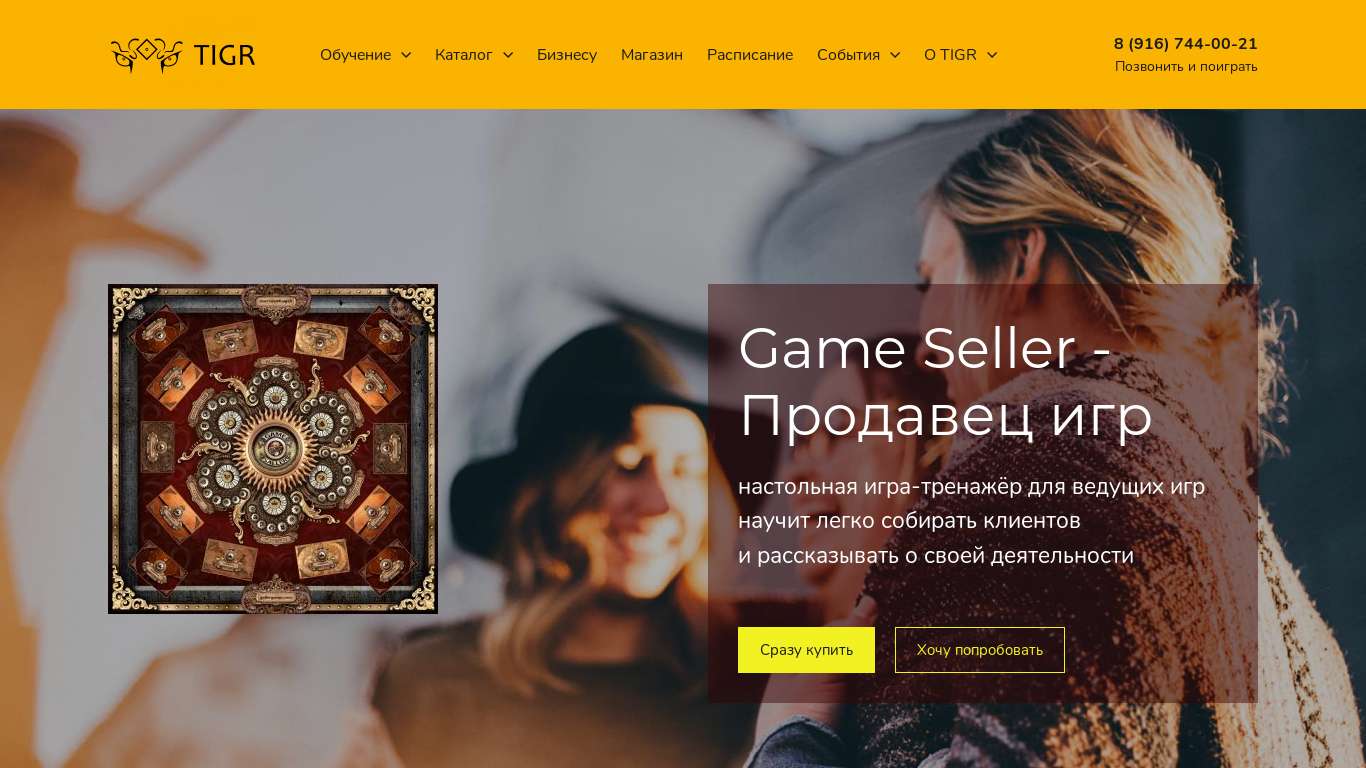Open the Расписание page

point(750,55)
